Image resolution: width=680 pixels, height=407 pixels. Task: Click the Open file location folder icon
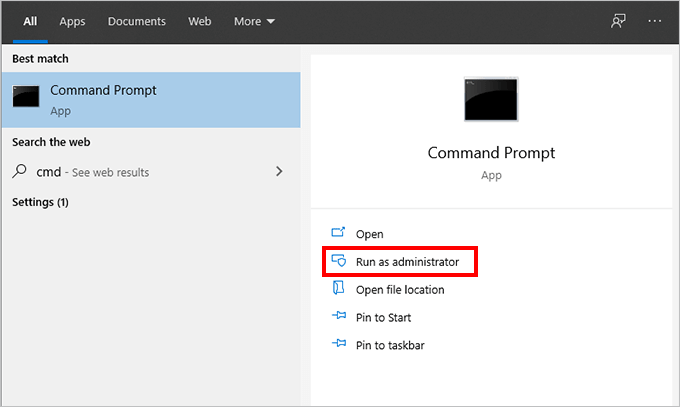(338, 288)
